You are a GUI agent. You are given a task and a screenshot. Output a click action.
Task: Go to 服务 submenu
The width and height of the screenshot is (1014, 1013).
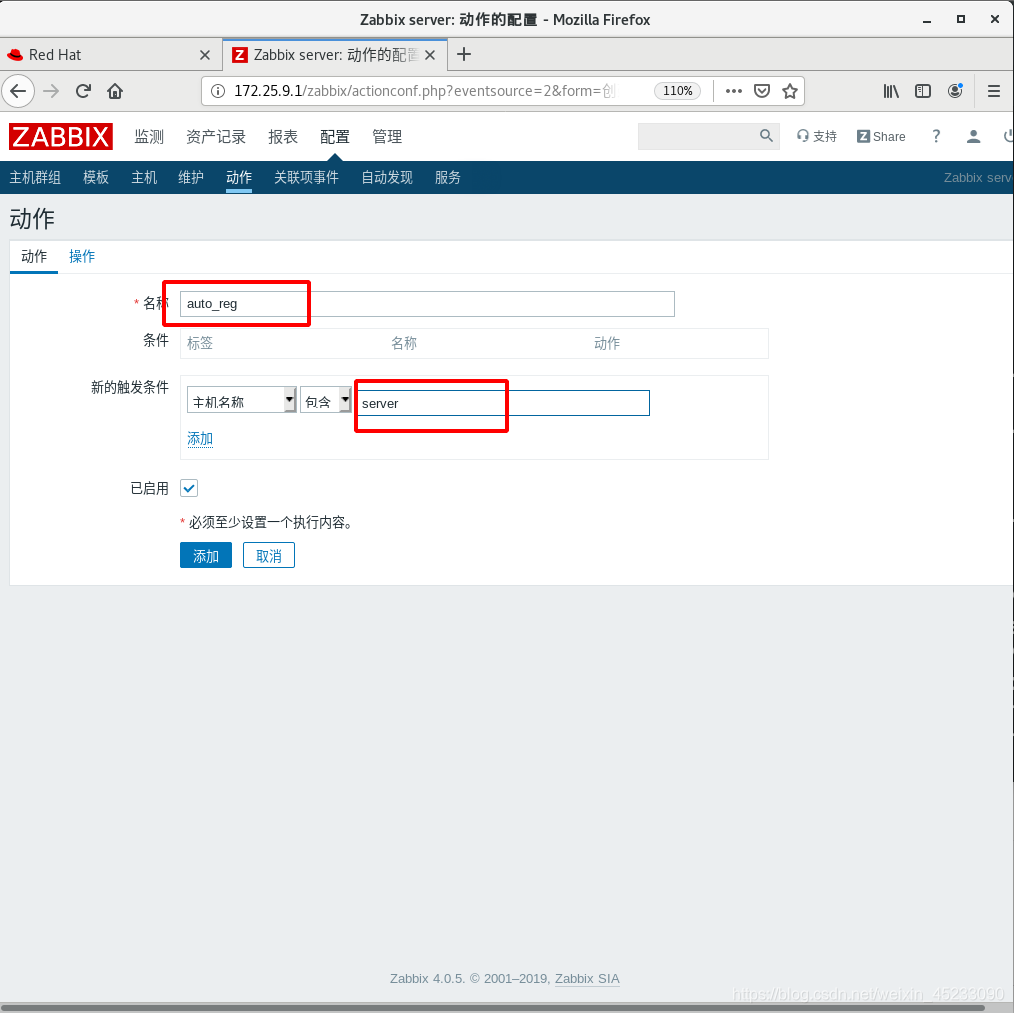click(448, 177)
